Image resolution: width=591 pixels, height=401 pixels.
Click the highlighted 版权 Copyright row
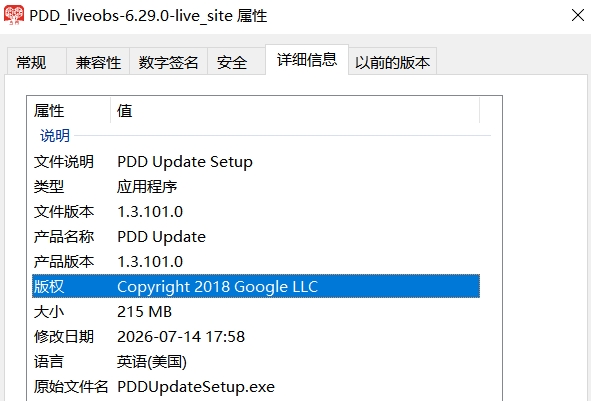pyautogui.click(x=256, y=286)
